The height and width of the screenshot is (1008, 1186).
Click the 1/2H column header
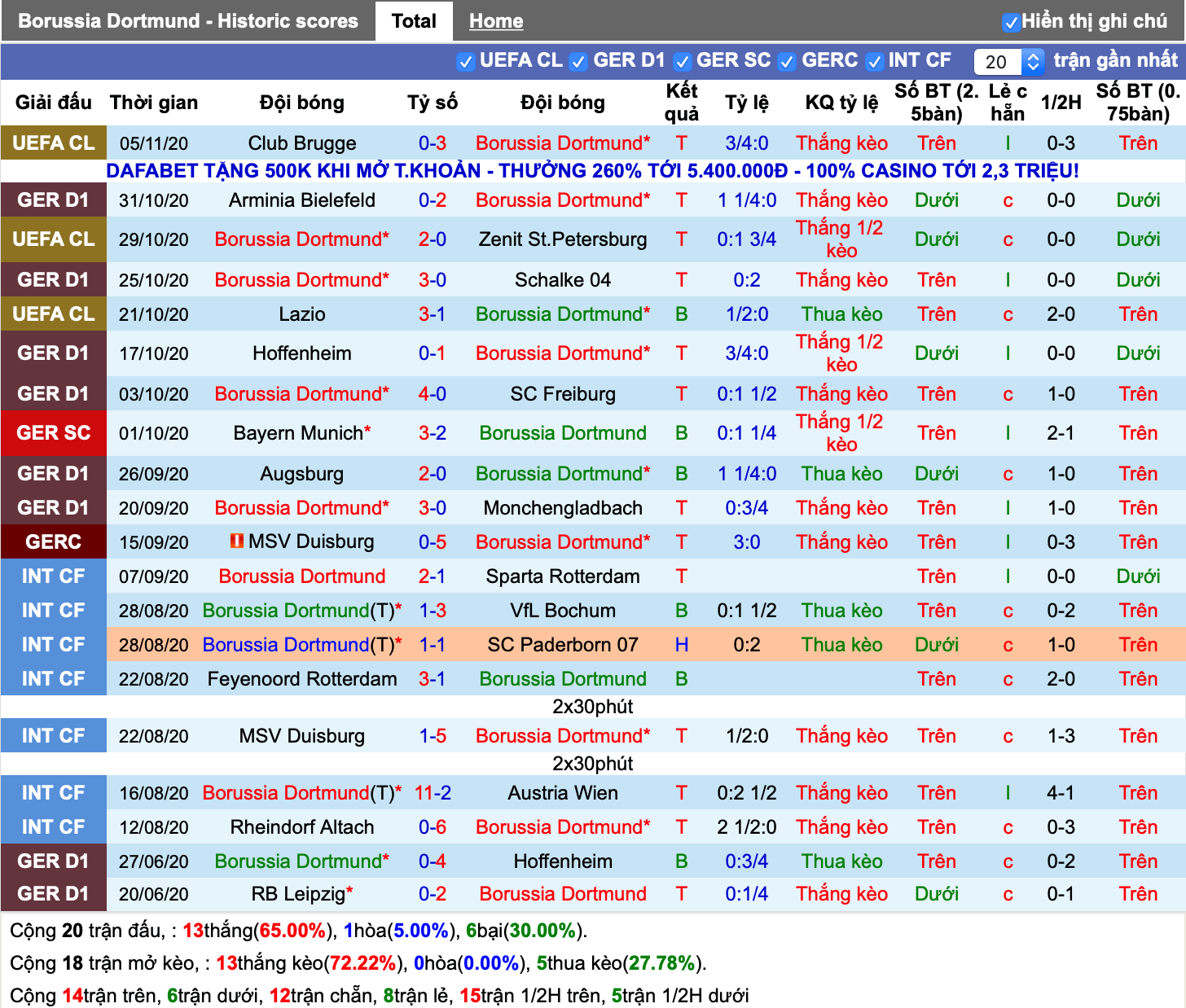point(1061,103)
